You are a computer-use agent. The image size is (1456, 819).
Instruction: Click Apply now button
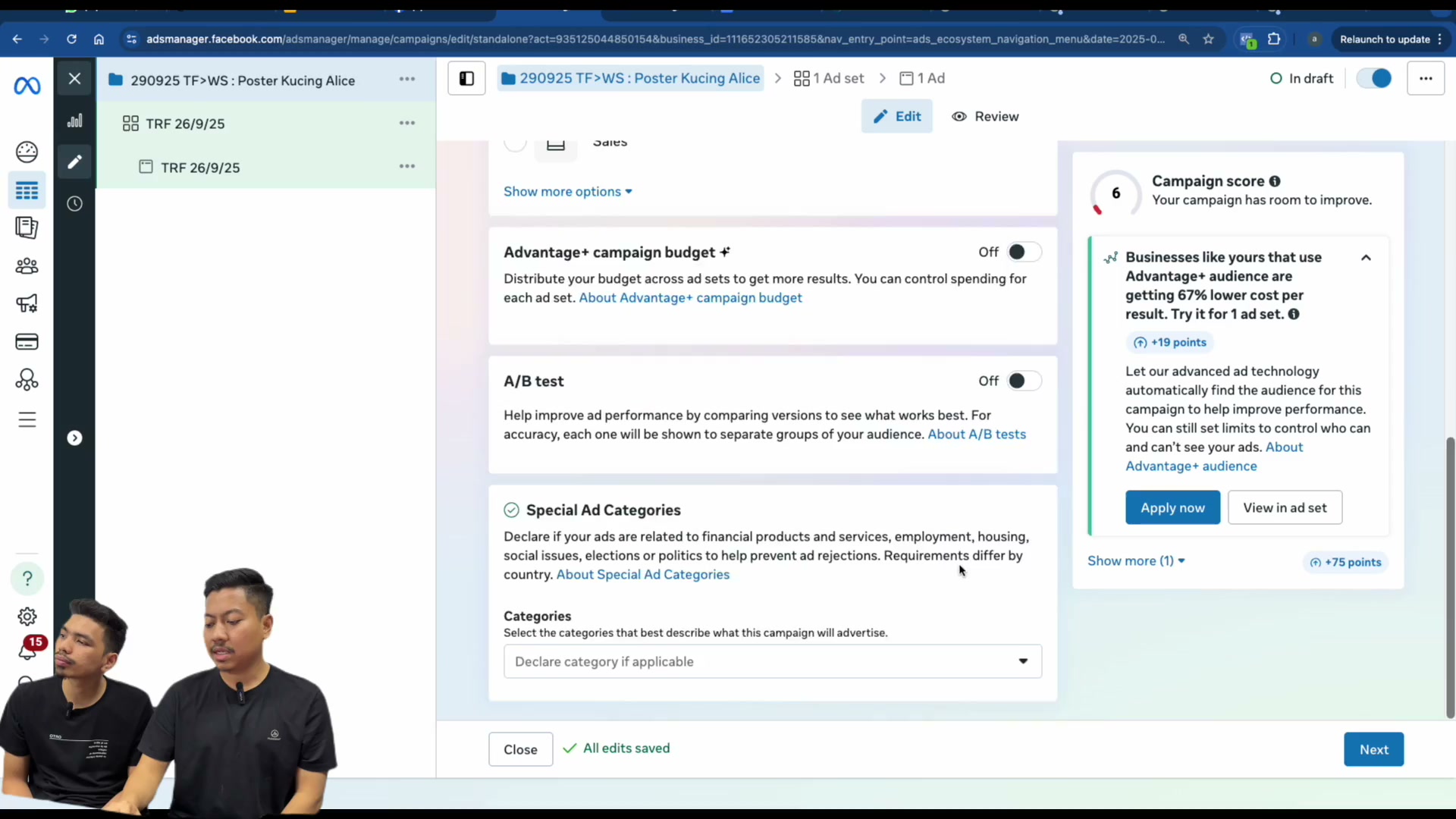(1172, 508)
